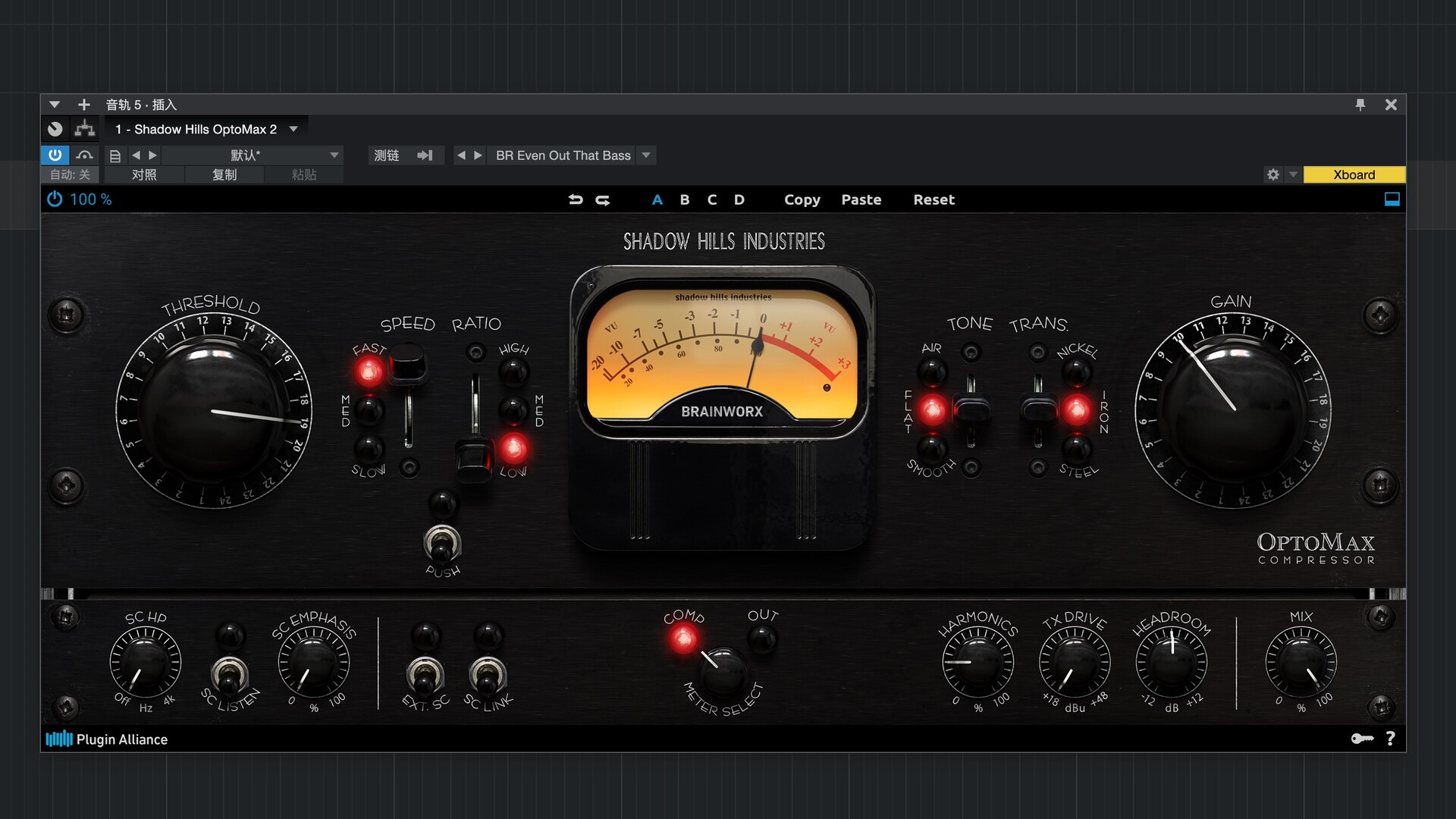Click the Reset button

[x=934, y=199]
